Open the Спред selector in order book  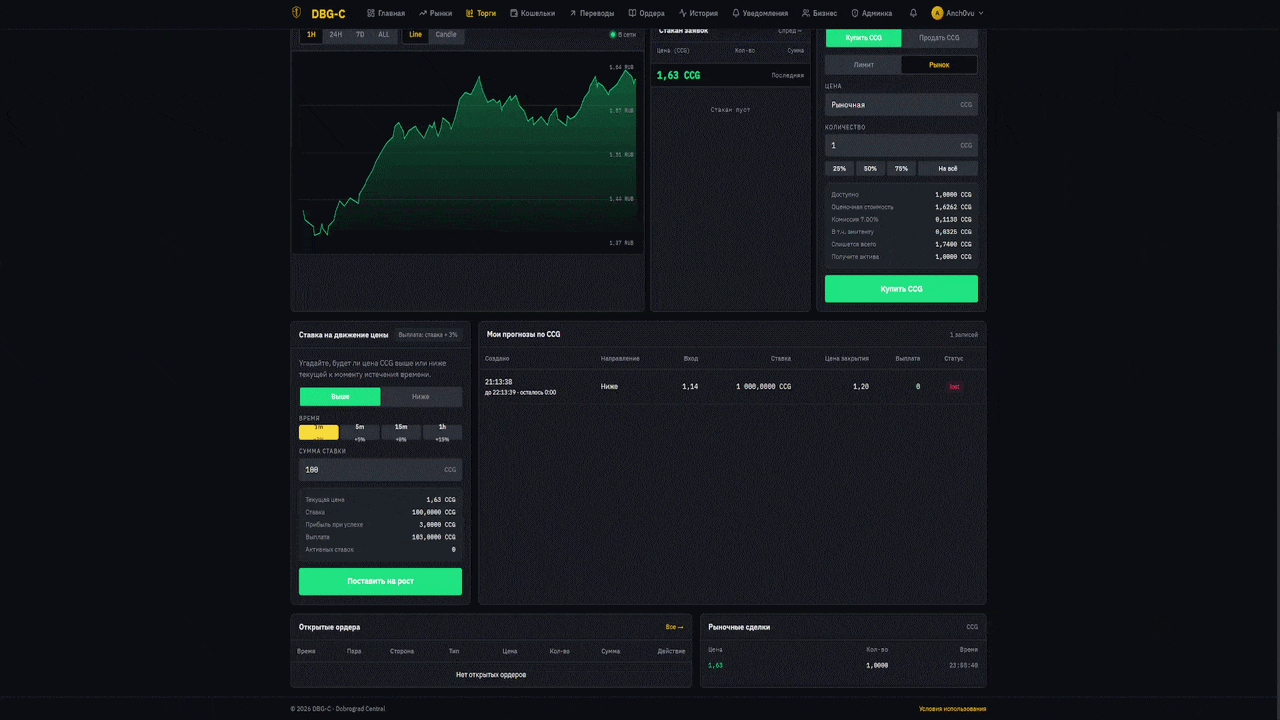tap(789, 31)
